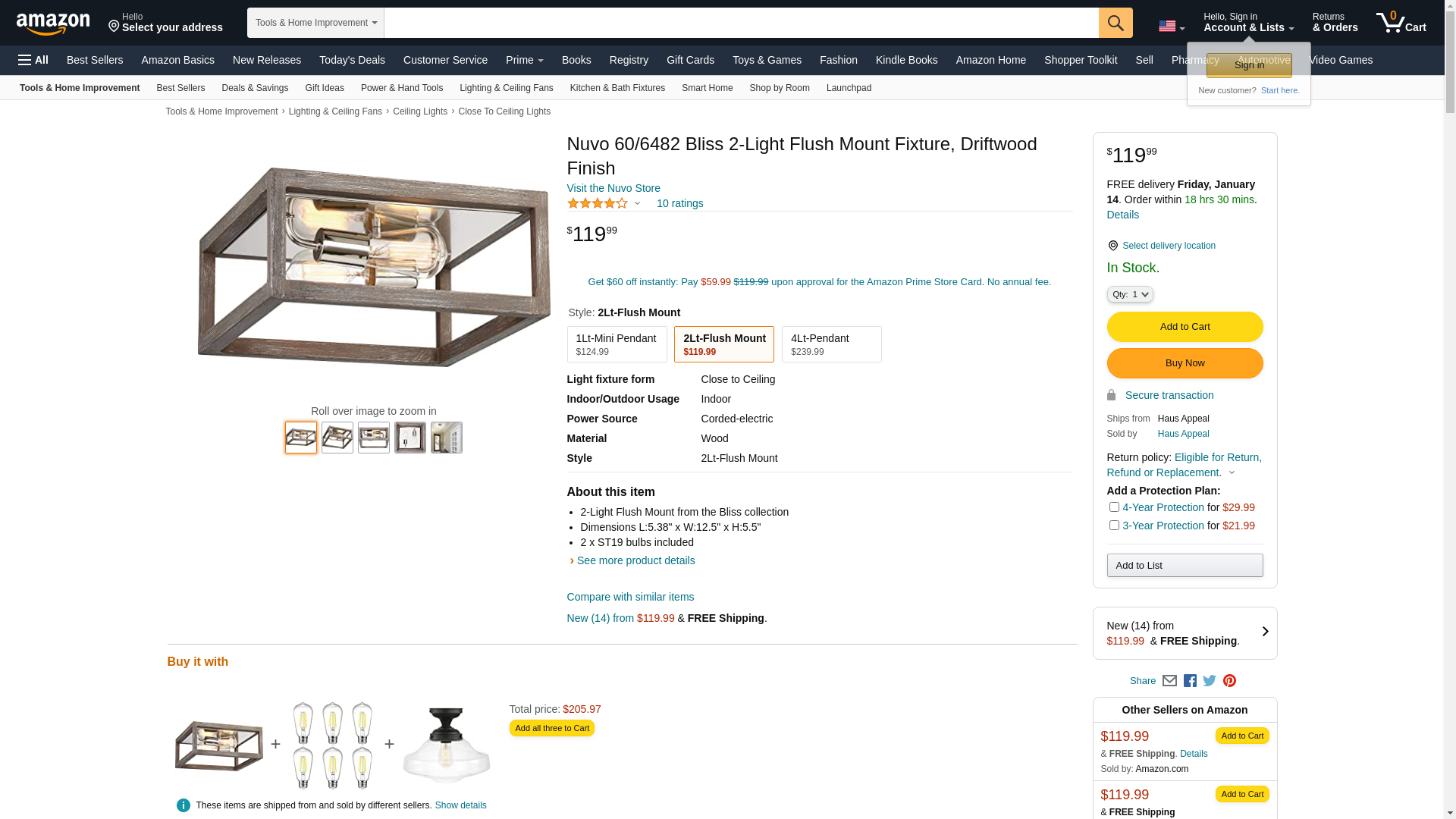Select the 1Lt-Mini Pendant style swatch
1456x819 pixels.
point(617,344)
